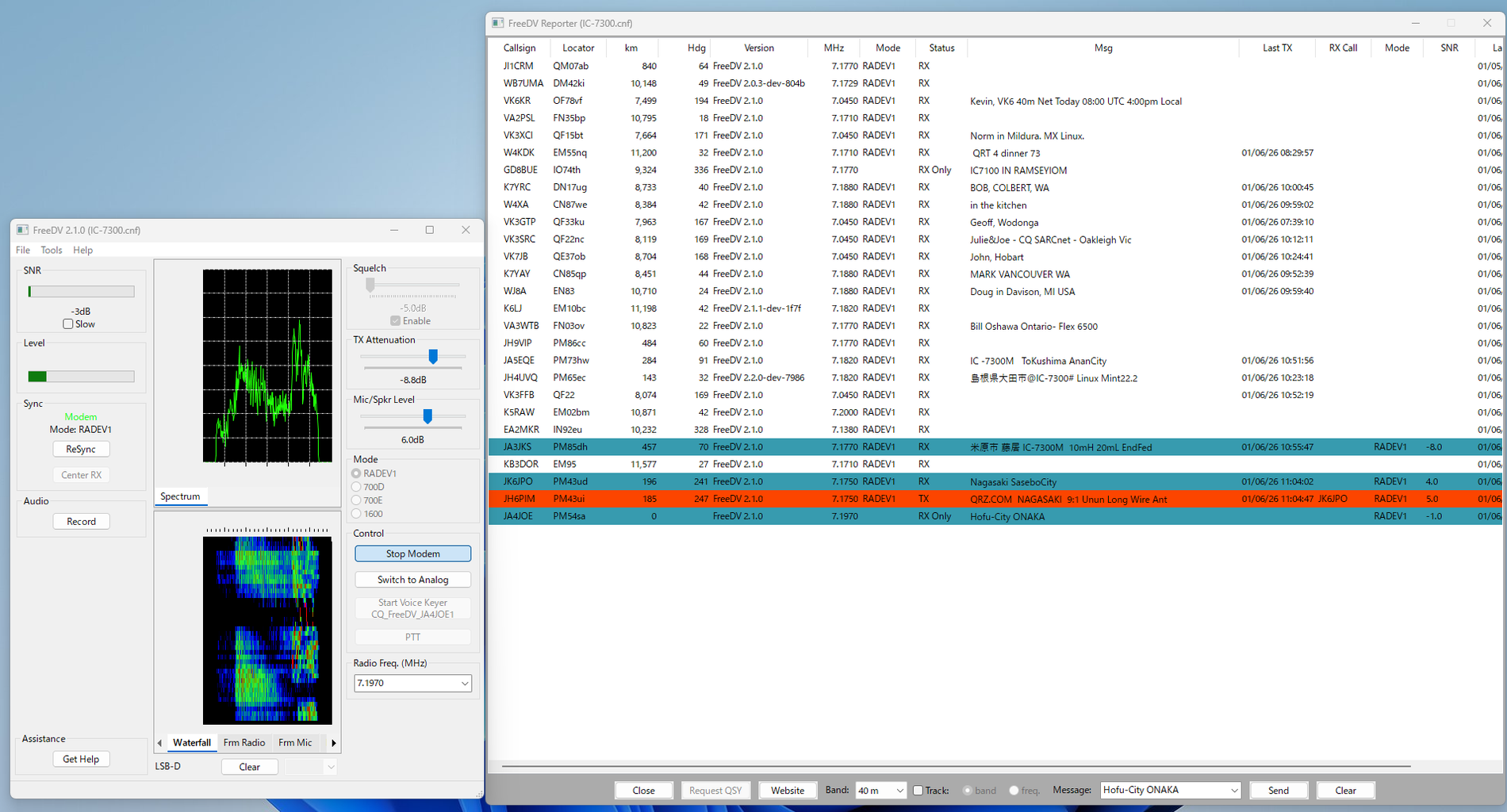Clear the waterfall with the LSB-D Clear button

click(x=249, y=767)
